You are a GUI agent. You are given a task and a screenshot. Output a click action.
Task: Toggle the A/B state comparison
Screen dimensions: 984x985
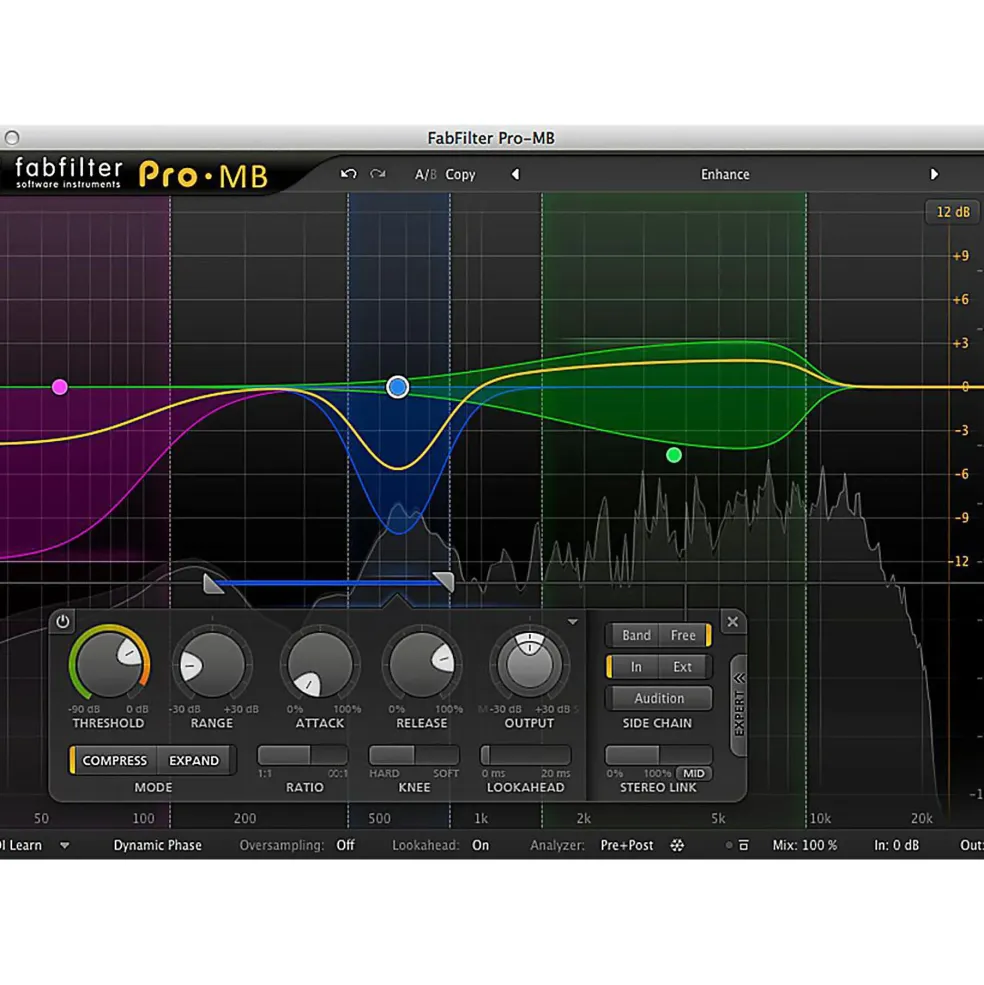click(x=425, y=175)
